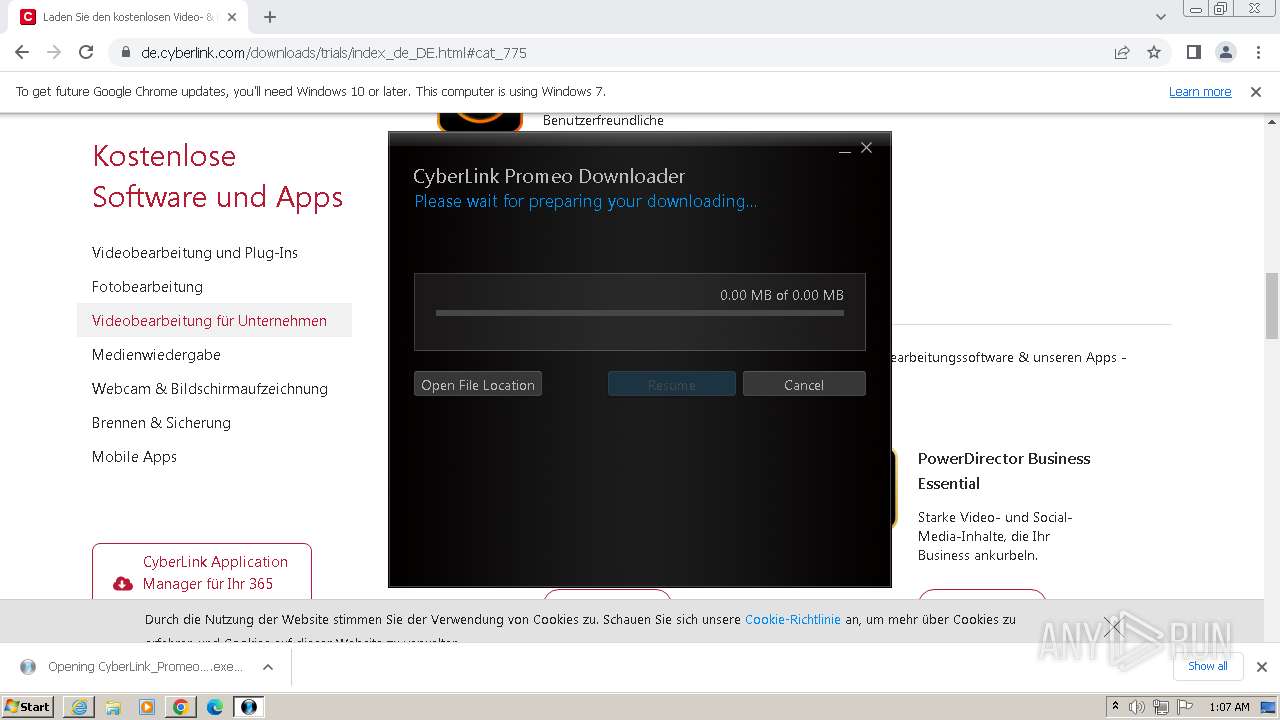Viewport: 1280px width, 720px height.
Task: Select Videobearbeitung für Unternehmen category
Action: tap(214, 320)
